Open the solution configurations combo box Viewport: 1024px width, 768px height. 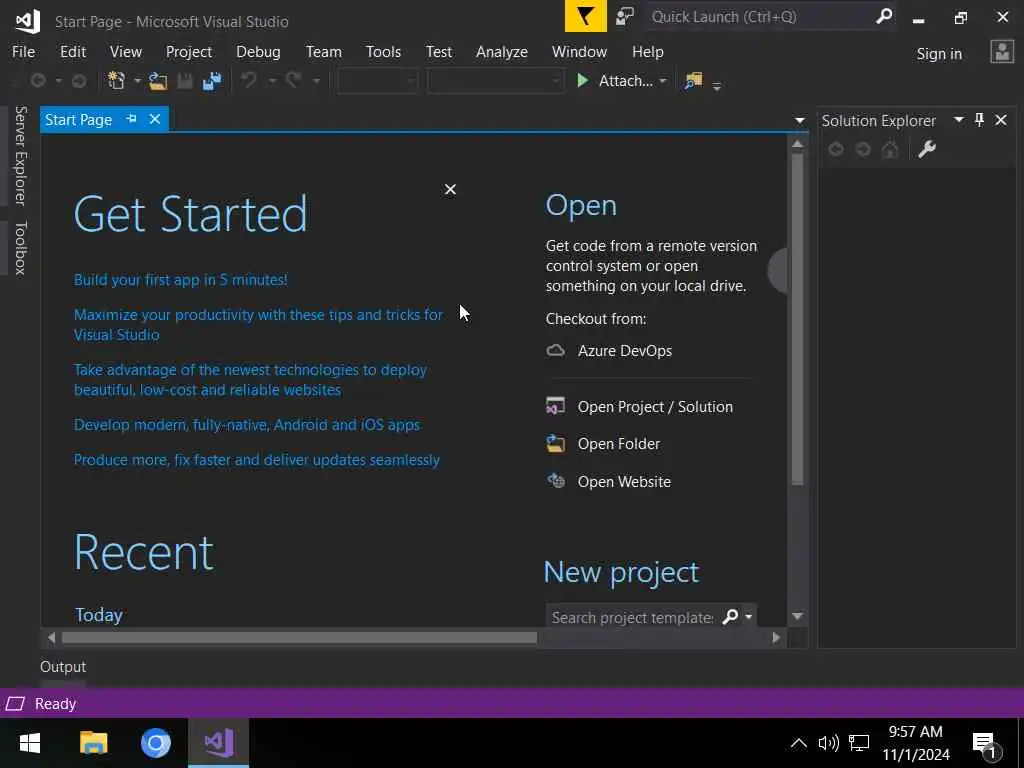click(377, 81)
